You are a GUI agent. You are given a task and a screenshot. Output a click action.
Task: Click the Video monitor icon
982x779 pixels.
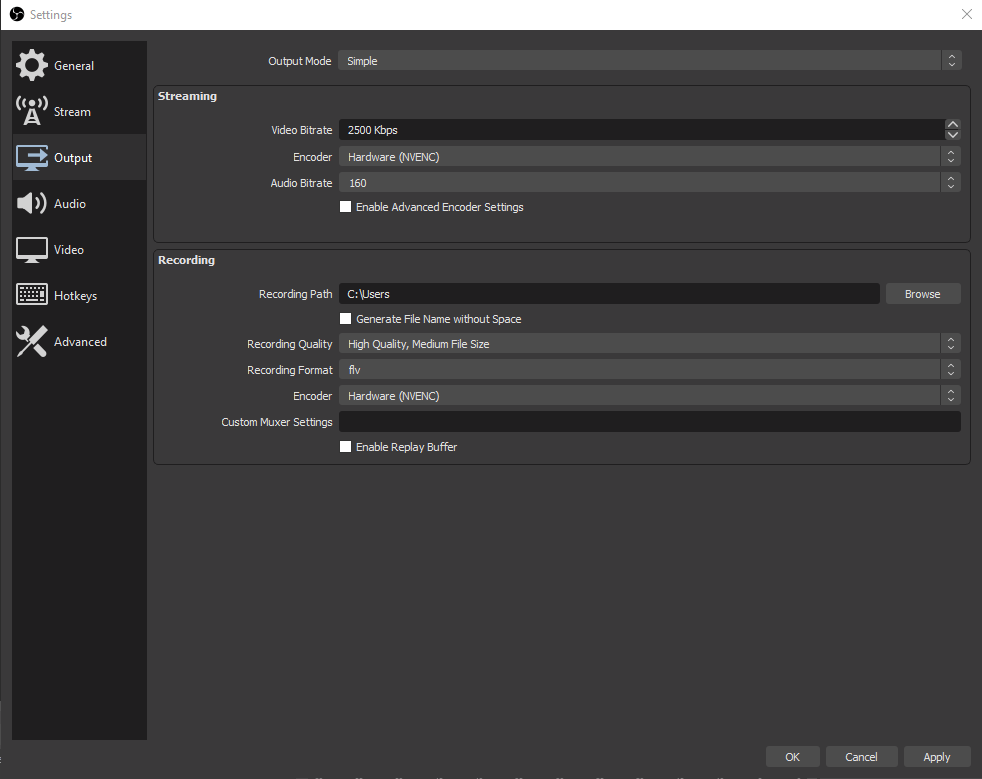click(32, 250)
